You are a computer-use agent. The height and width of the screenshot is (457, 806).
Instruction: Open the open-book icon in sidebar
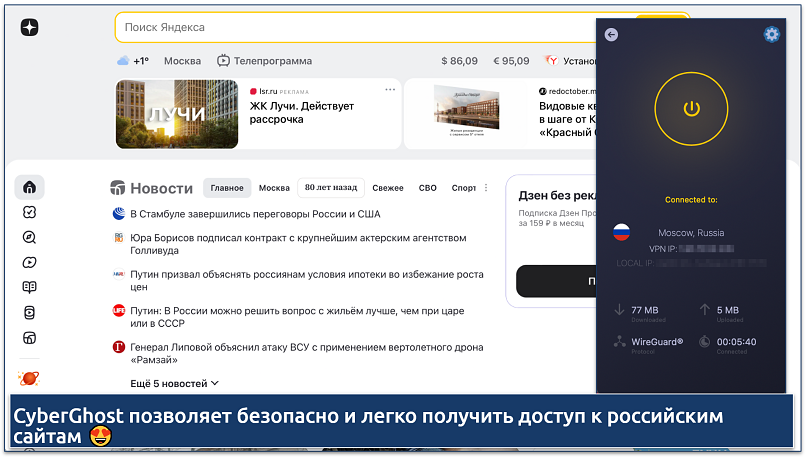pos(29,287)
